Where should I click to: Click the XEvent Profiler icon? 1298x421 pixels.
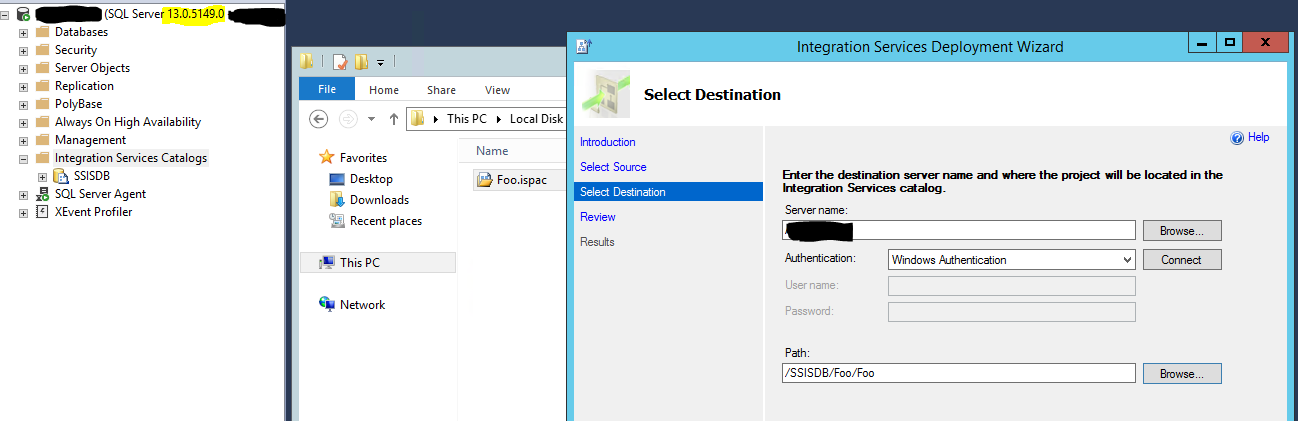click(x=42, y=212)
